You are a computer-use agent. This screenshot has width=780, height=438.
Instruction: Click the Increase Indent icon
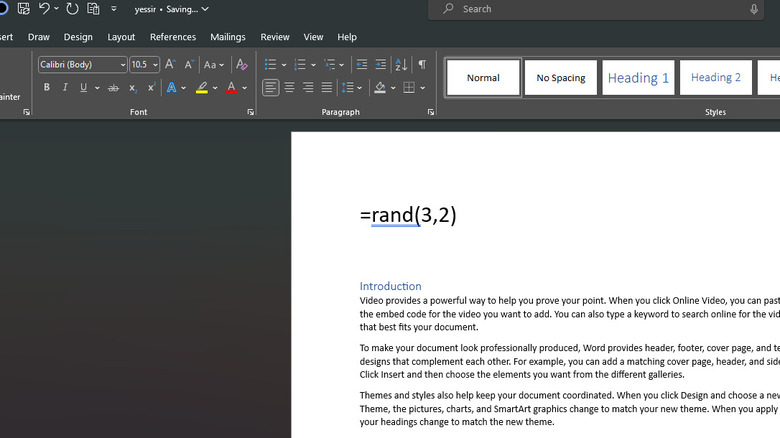point(380,65)
